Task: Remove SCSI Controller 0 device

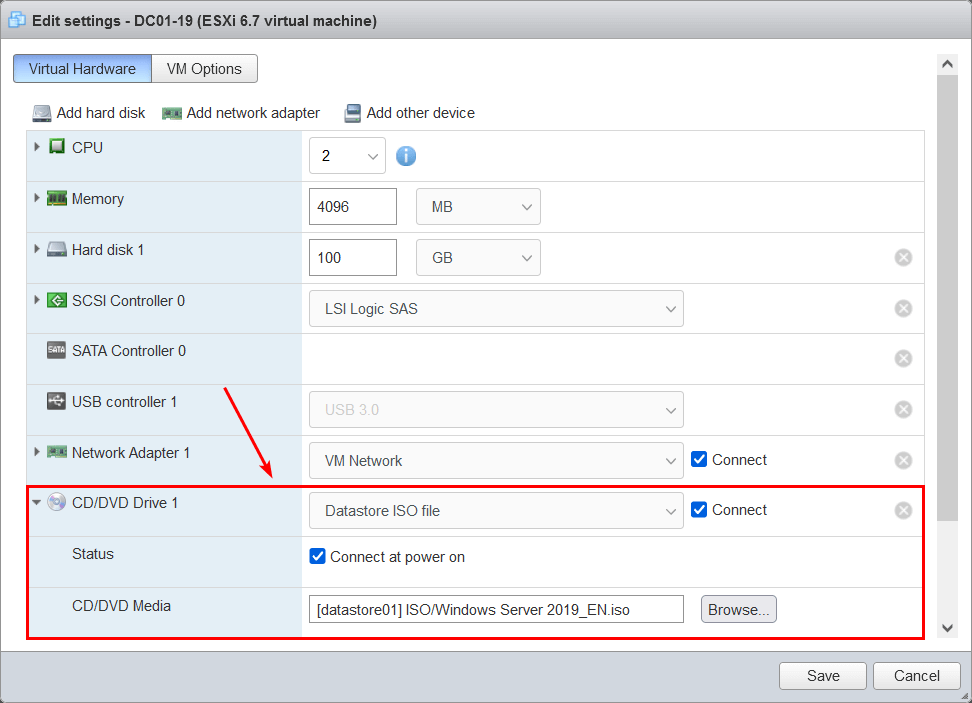Action: tap(903, 308)
